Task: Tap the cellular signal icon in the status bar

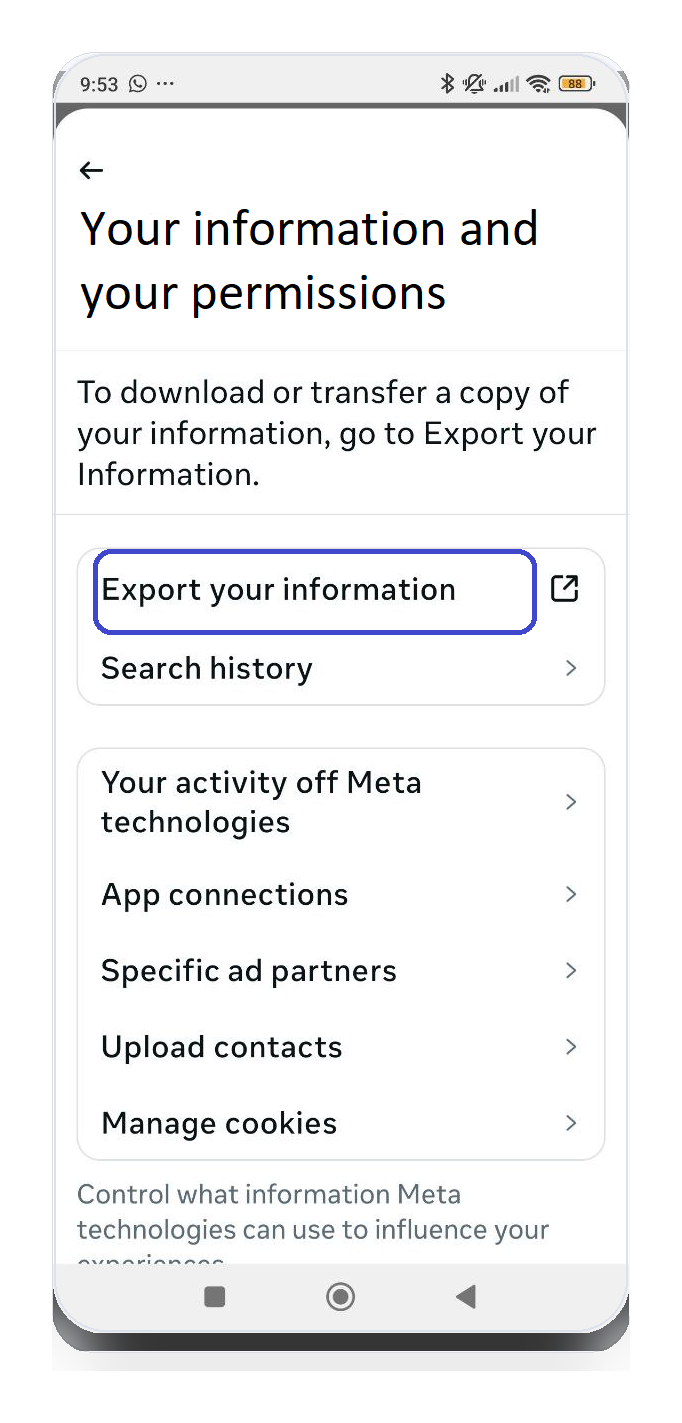Action: (x=506, y=84)
